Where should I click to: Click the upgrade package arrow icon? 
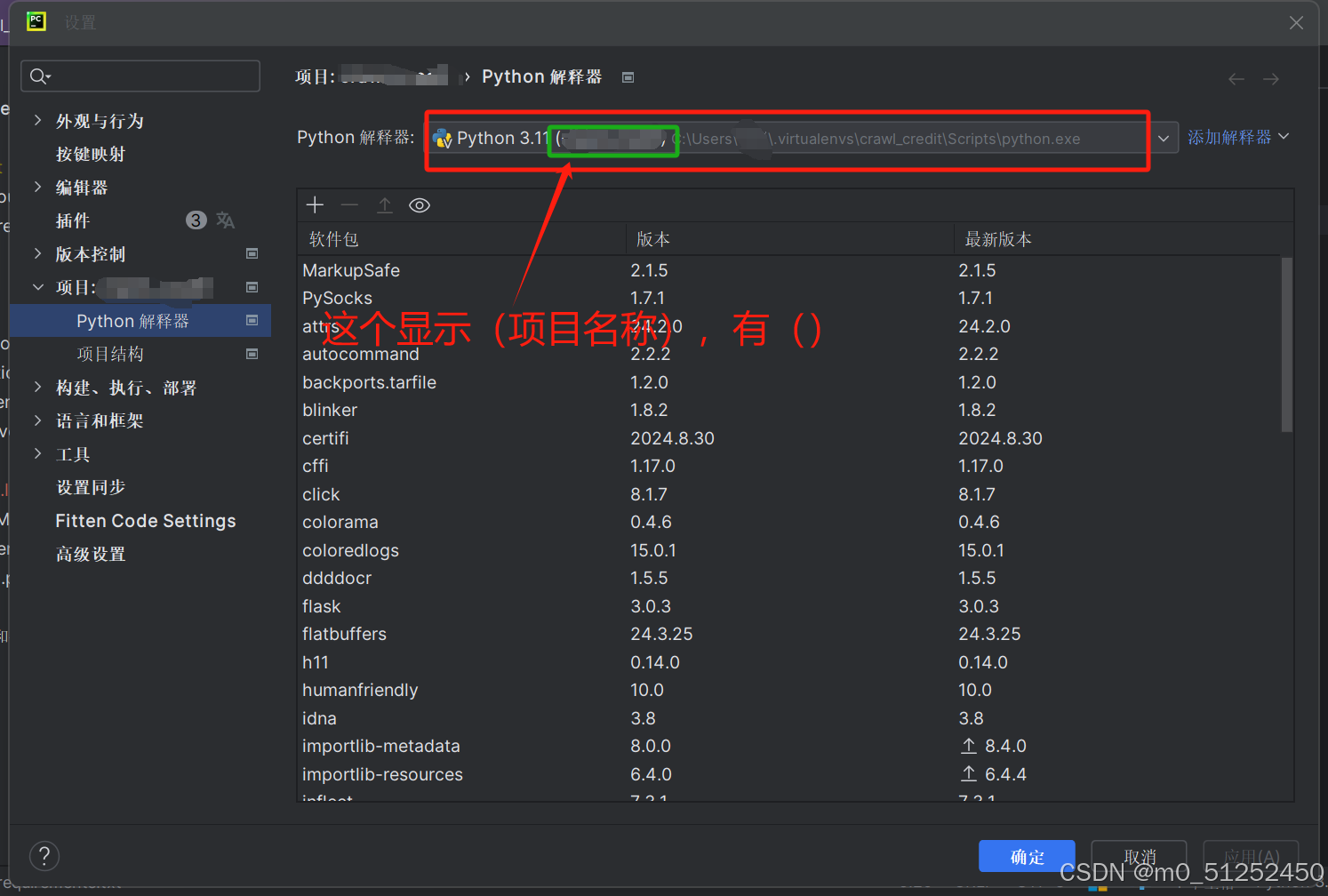tap(385, 205)
